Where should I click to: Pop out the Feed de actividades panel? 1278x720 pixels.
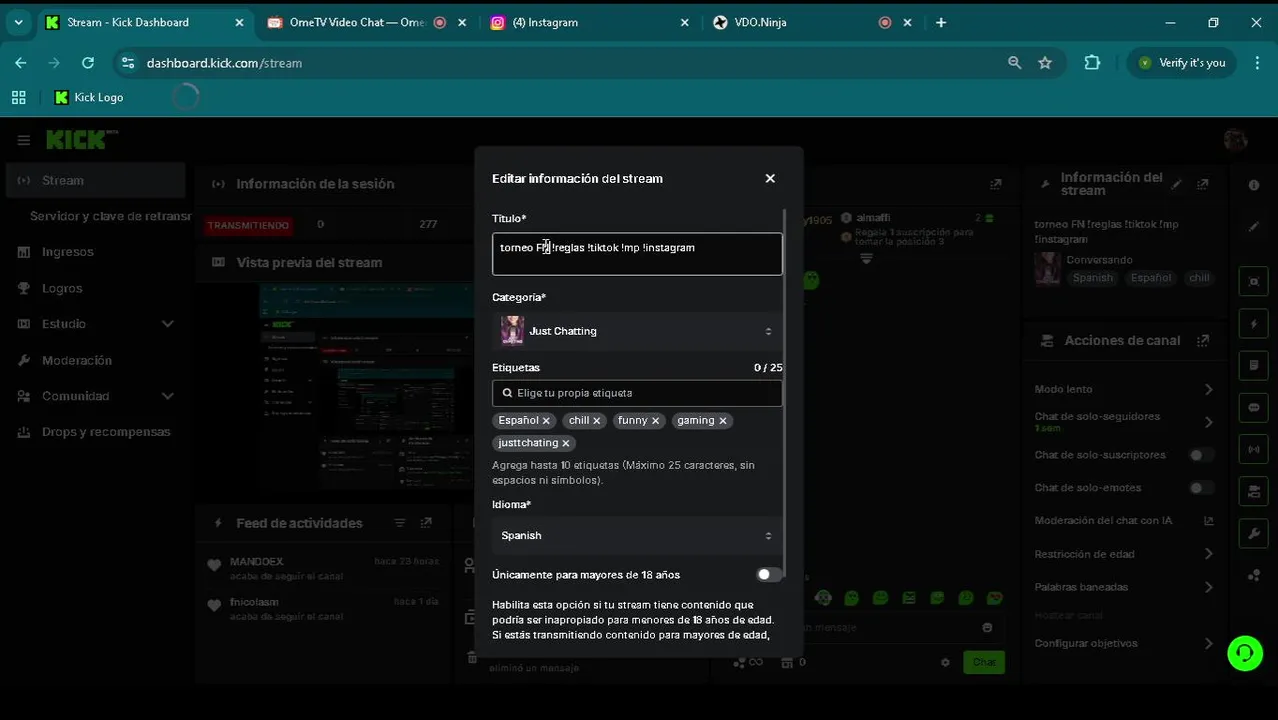[x=426, y=523]
